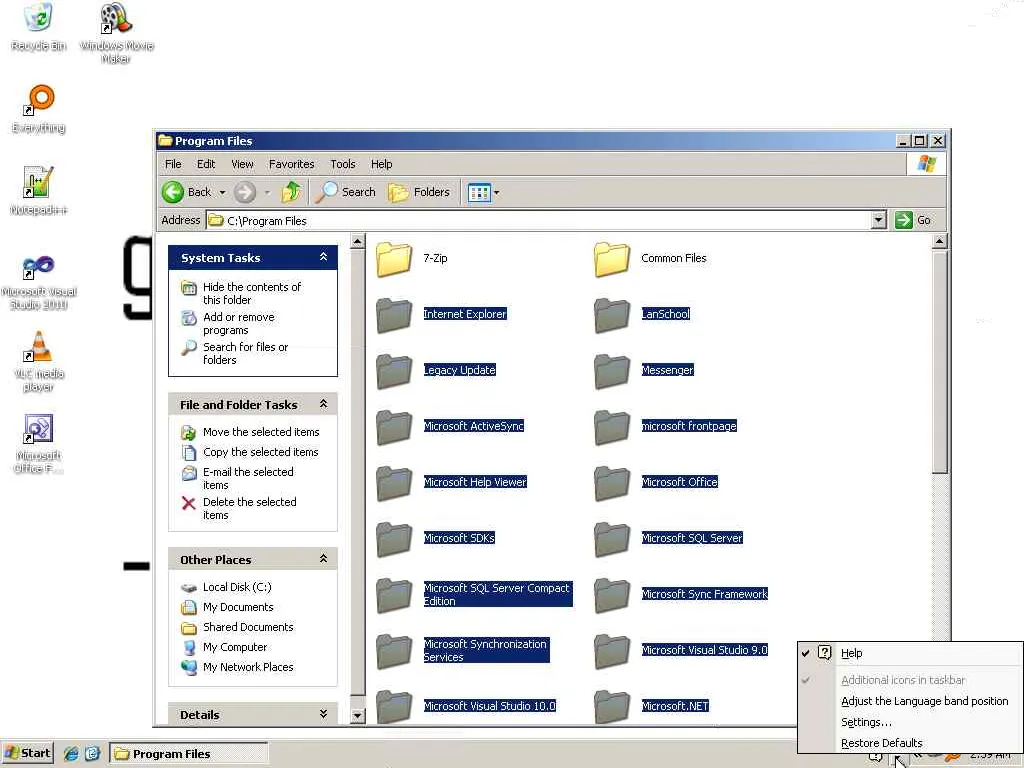This screenshot has width=1024, height=768.
Task: Open the Views dropdown arrow
Action: pyautogui.click(x=496, y=193)
